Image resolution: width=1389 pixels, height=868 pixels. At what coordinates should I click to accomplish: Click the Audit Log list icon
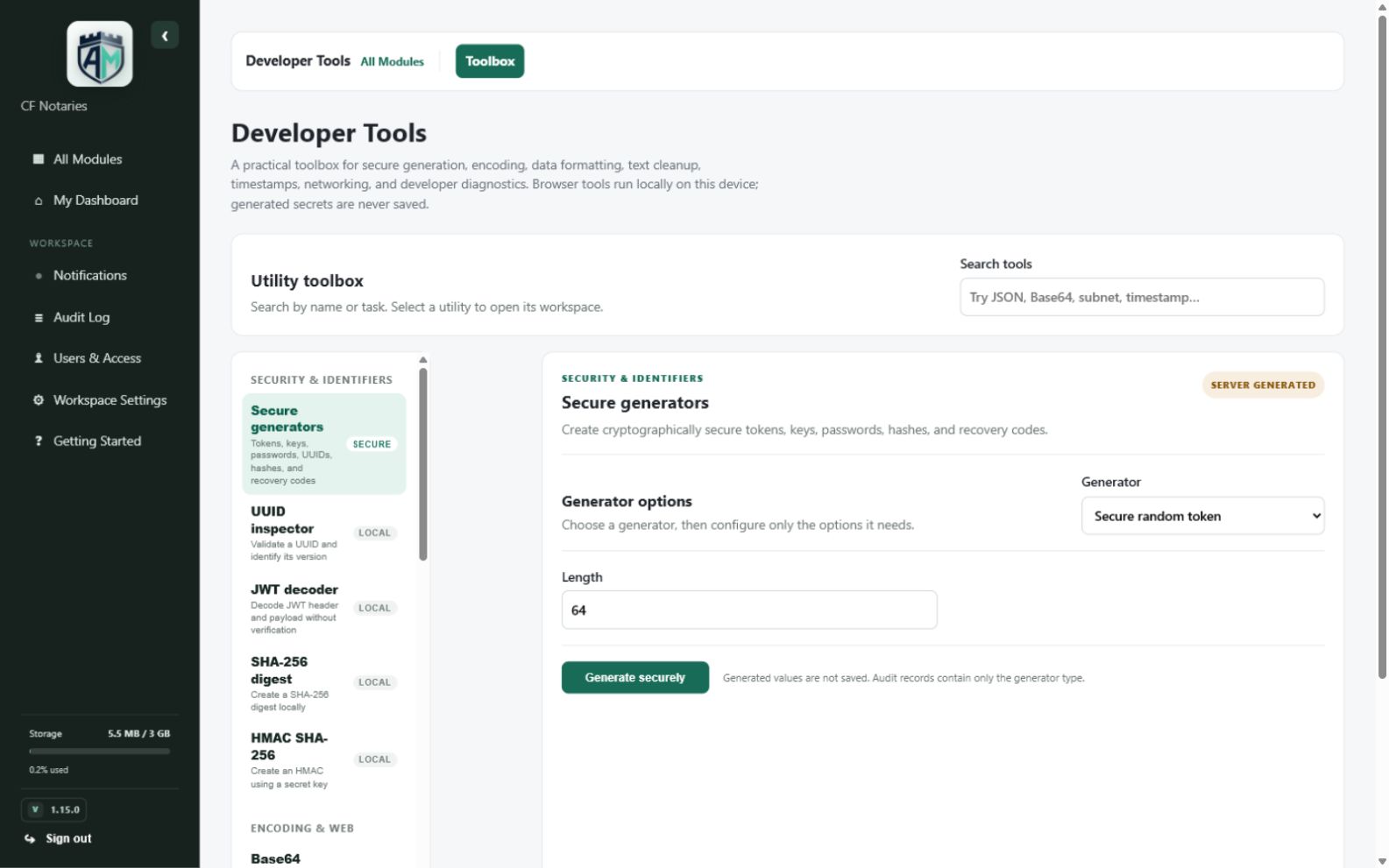(x=39, y=318)
